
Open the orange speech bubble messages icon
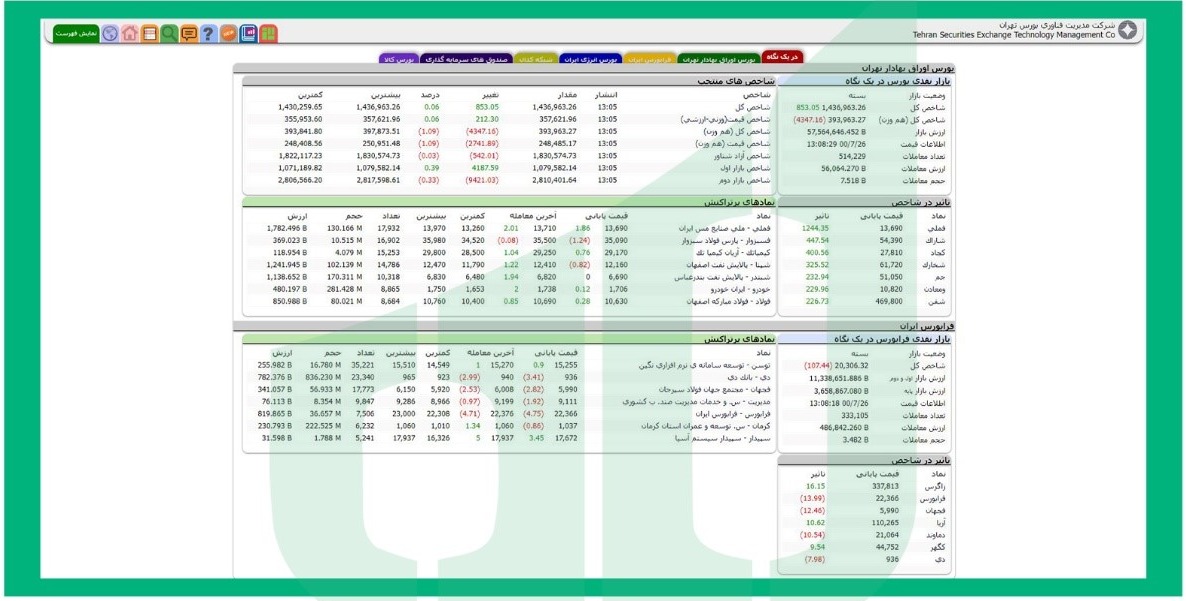pyautogui.click(x=189, y=33)
